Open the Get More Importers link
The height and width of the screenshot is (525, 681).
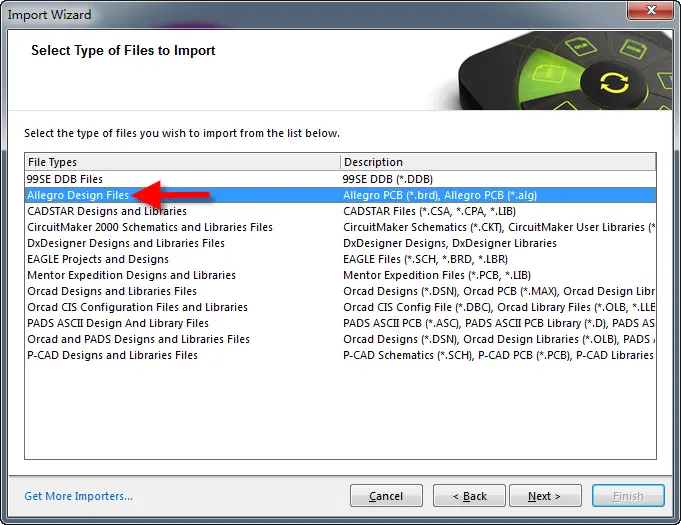pyautogui.click(x=79, y=496)
